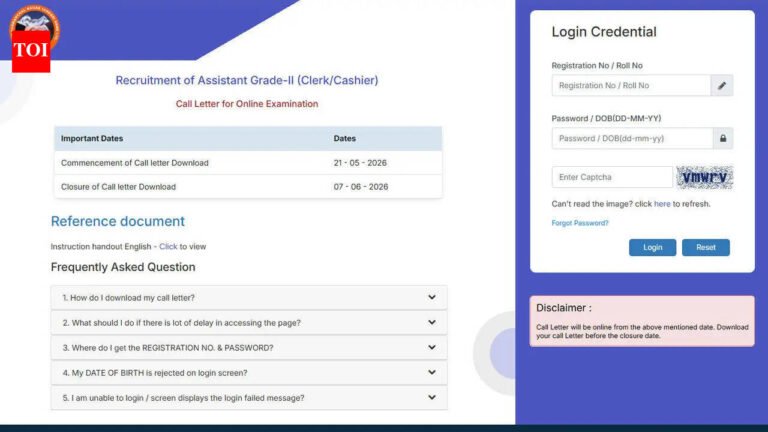Focus the Registration No / Roll No input
This screenshot has height=432, width=768.
tap(631, 86)
